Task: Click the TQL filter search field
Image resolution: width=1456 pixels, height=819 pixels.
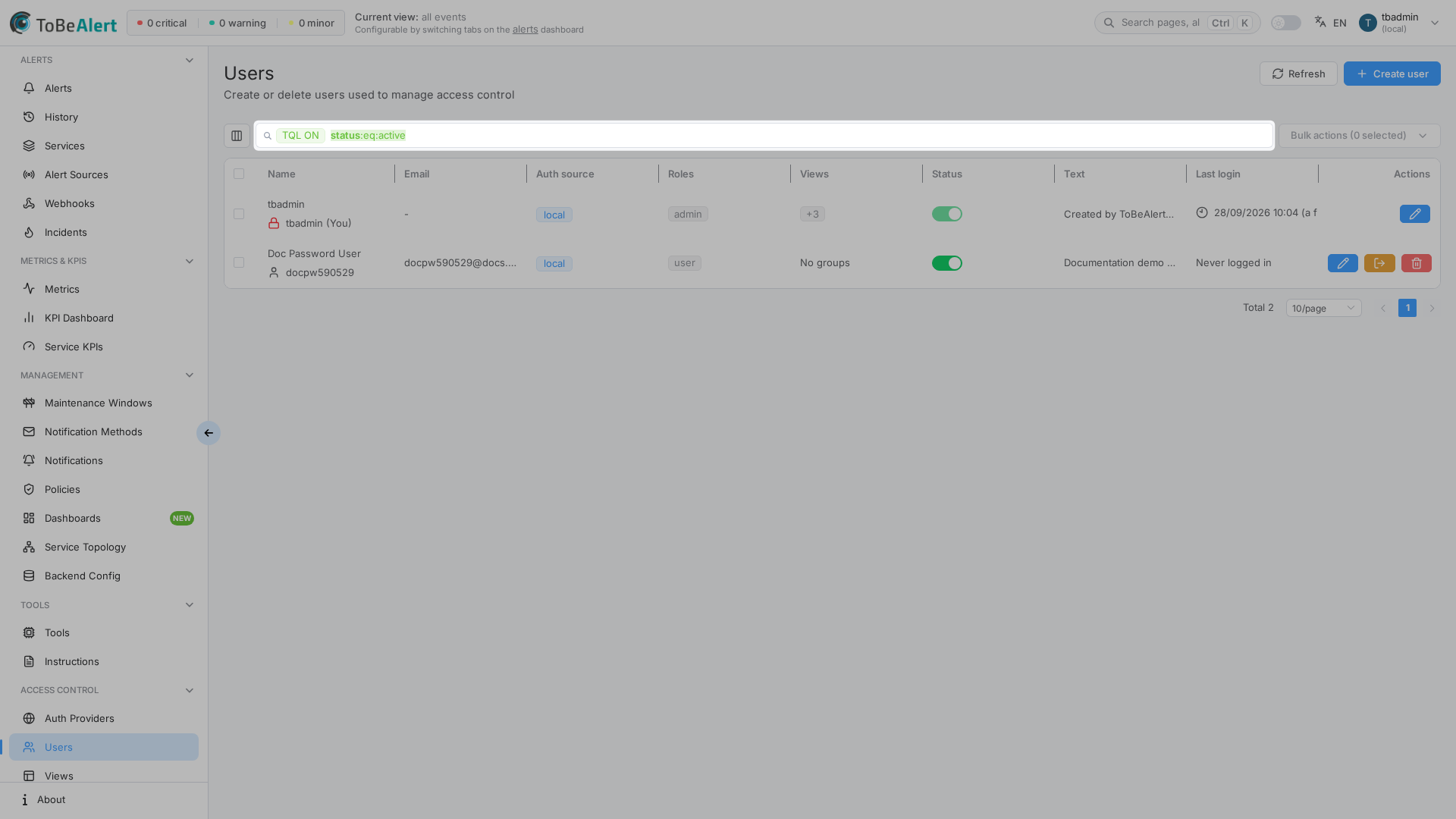Action: (x=764, y=136)
